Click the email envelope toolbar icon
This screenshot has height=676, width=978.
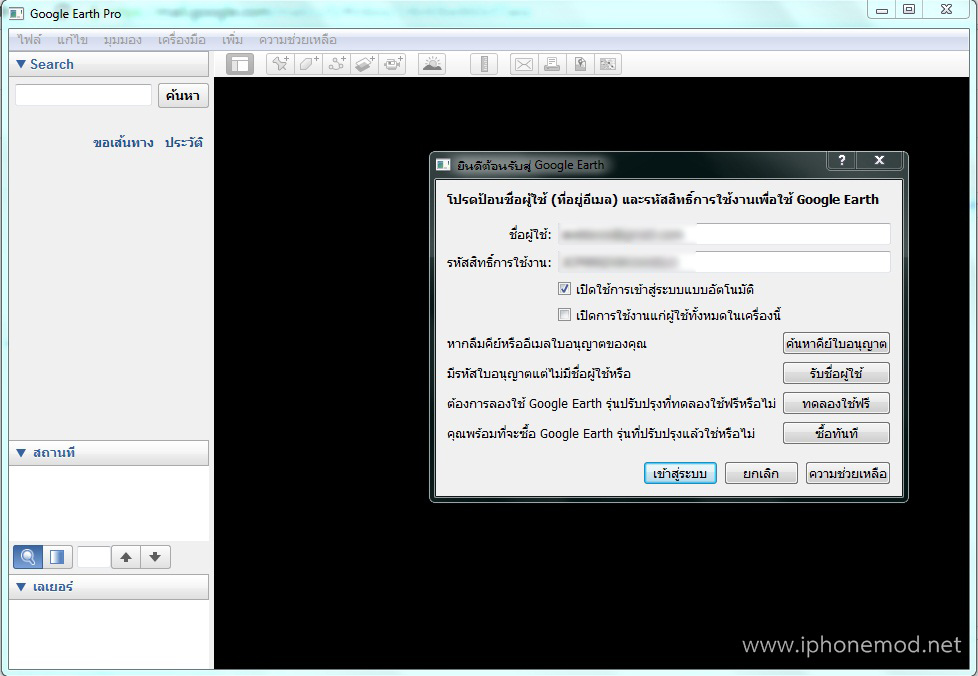(524, 64)
